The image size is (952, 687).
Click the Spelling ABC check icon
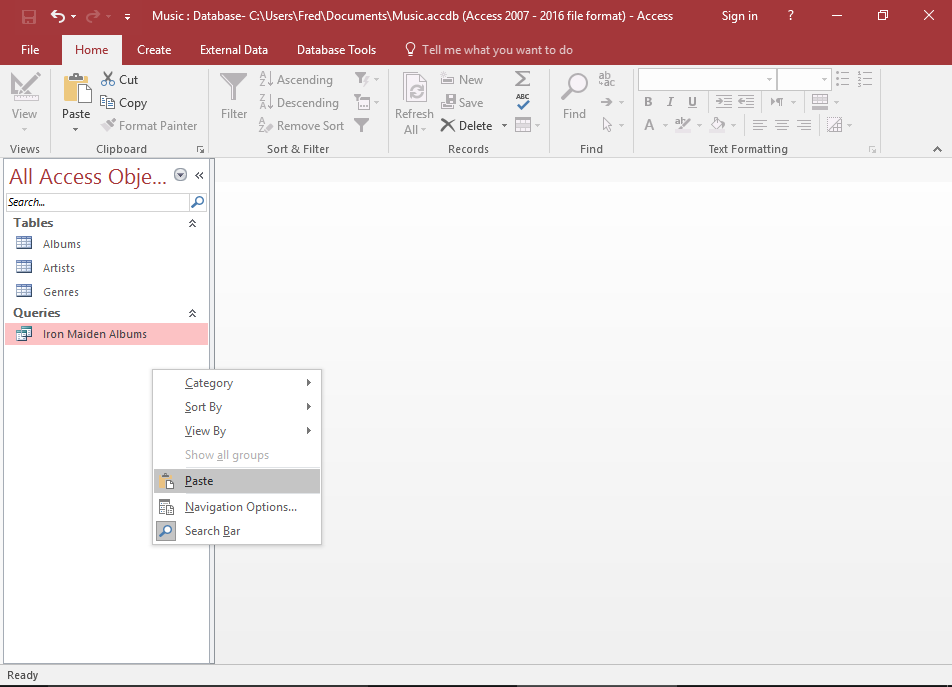click(x=523, y=101)
